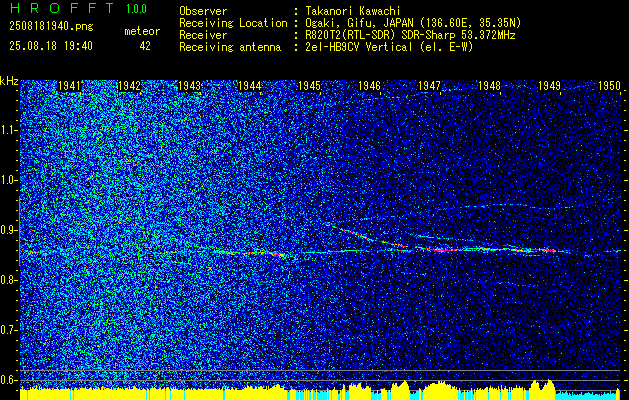This screenshot has height=400, width=629.
Task: Click the 0.9 kHz axis label
Action: (x=9, y=230)
